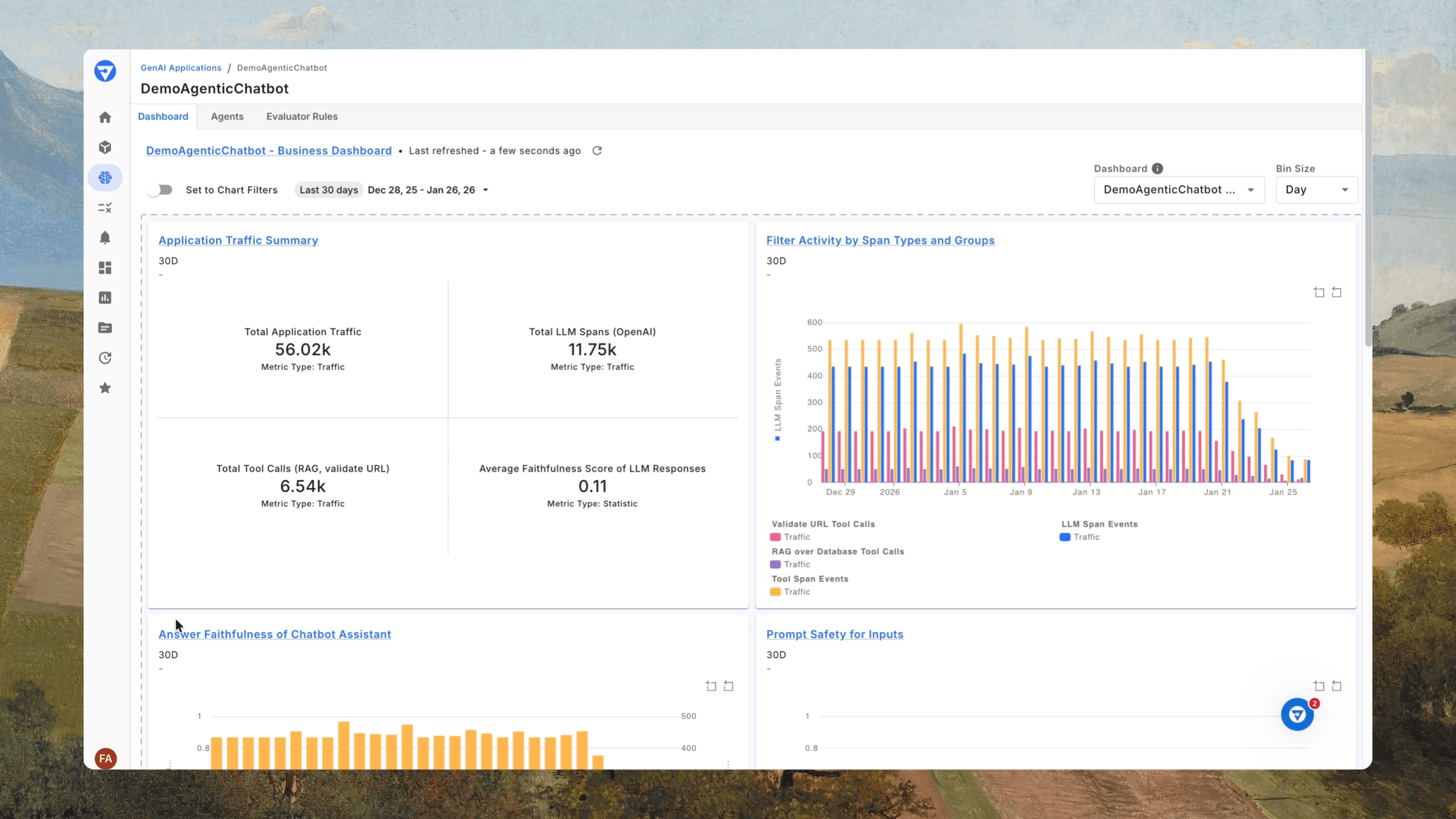Toggle the Tool Span Events Traffic legend
This screenshot has height=819, width=1456.
pos(790,591)
